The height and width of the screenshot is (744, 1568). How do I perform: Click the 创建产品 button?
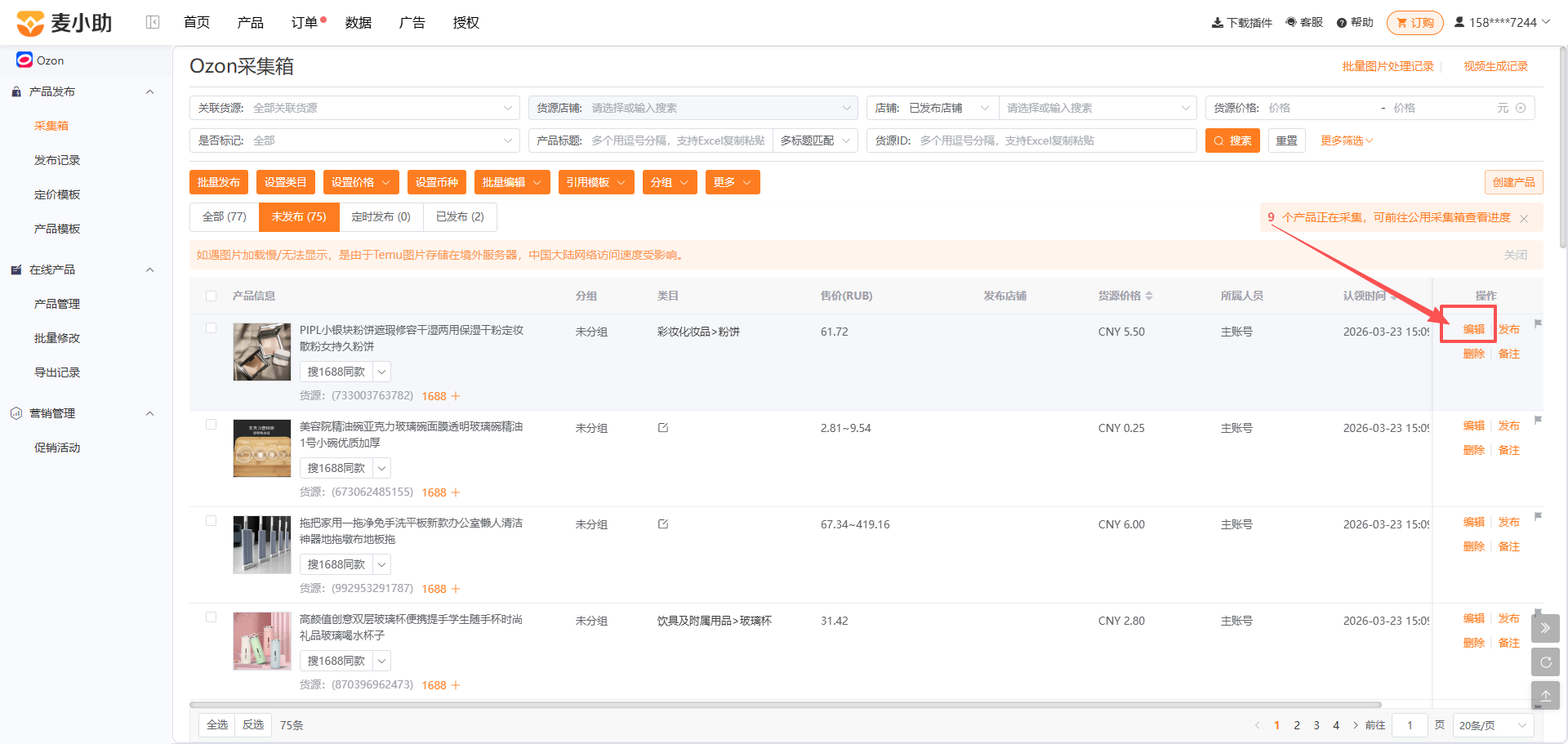click(1513, 182)
